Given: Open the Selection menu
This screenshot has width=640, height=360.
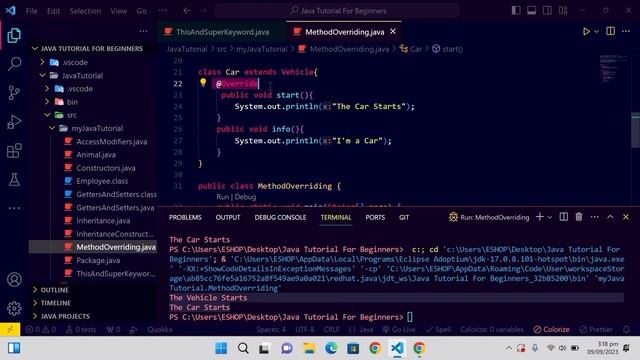Looking at the screenshot, I should click(85, 11).
